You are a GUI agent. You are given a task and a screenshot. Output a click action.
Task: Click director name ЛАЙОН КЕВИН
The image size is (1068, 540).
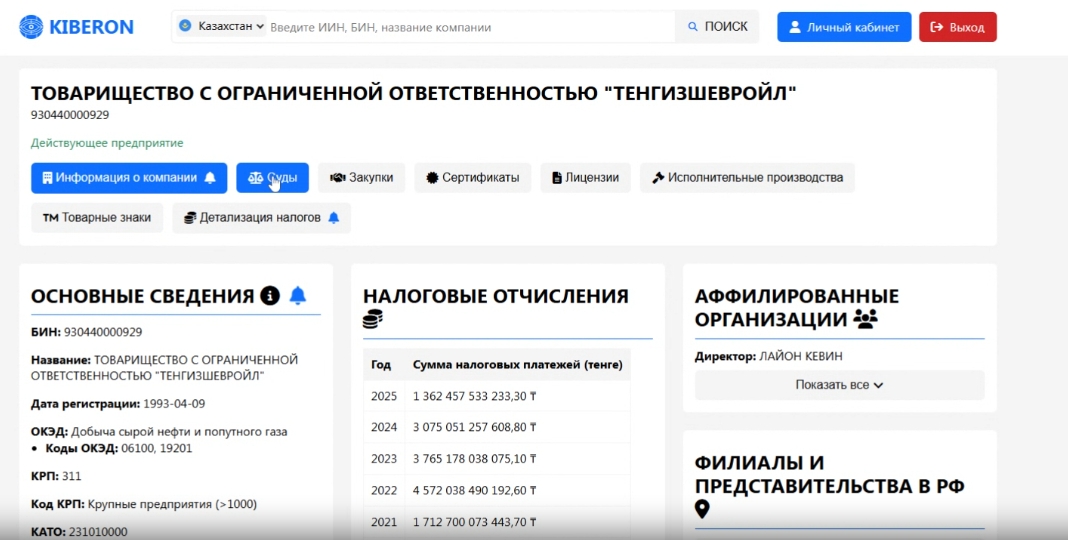[801, 356]
